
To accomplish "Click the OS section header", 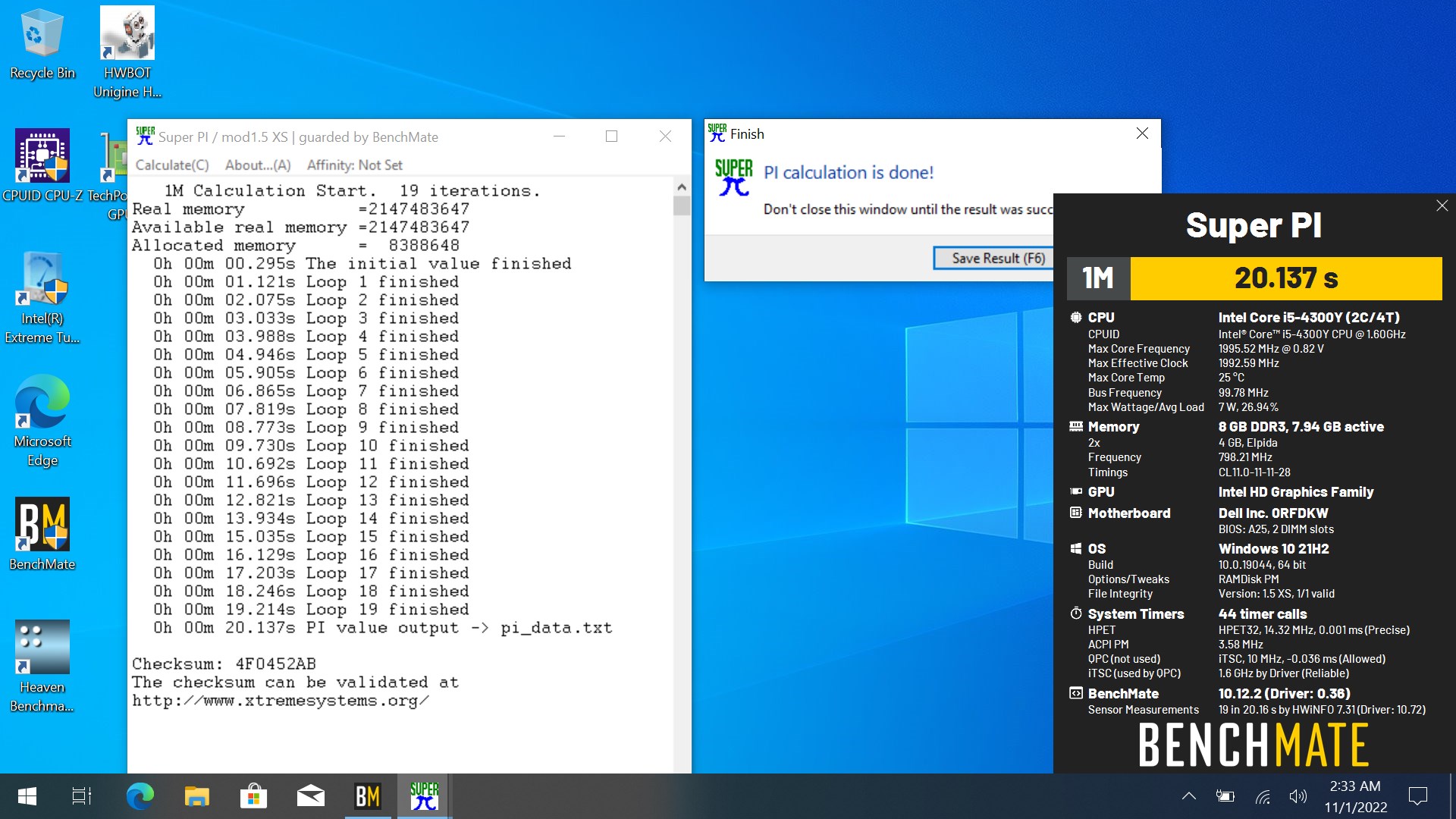I will pos(1097,549).
